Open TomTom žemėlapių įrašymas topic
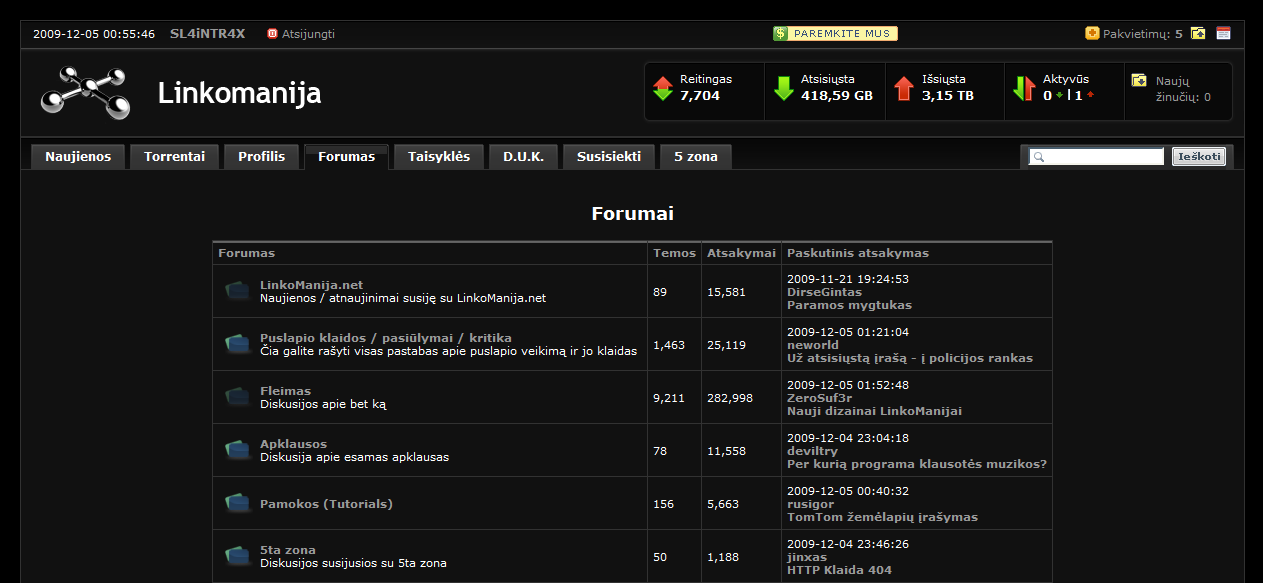The image size is (1263, 583). point(882,517)
